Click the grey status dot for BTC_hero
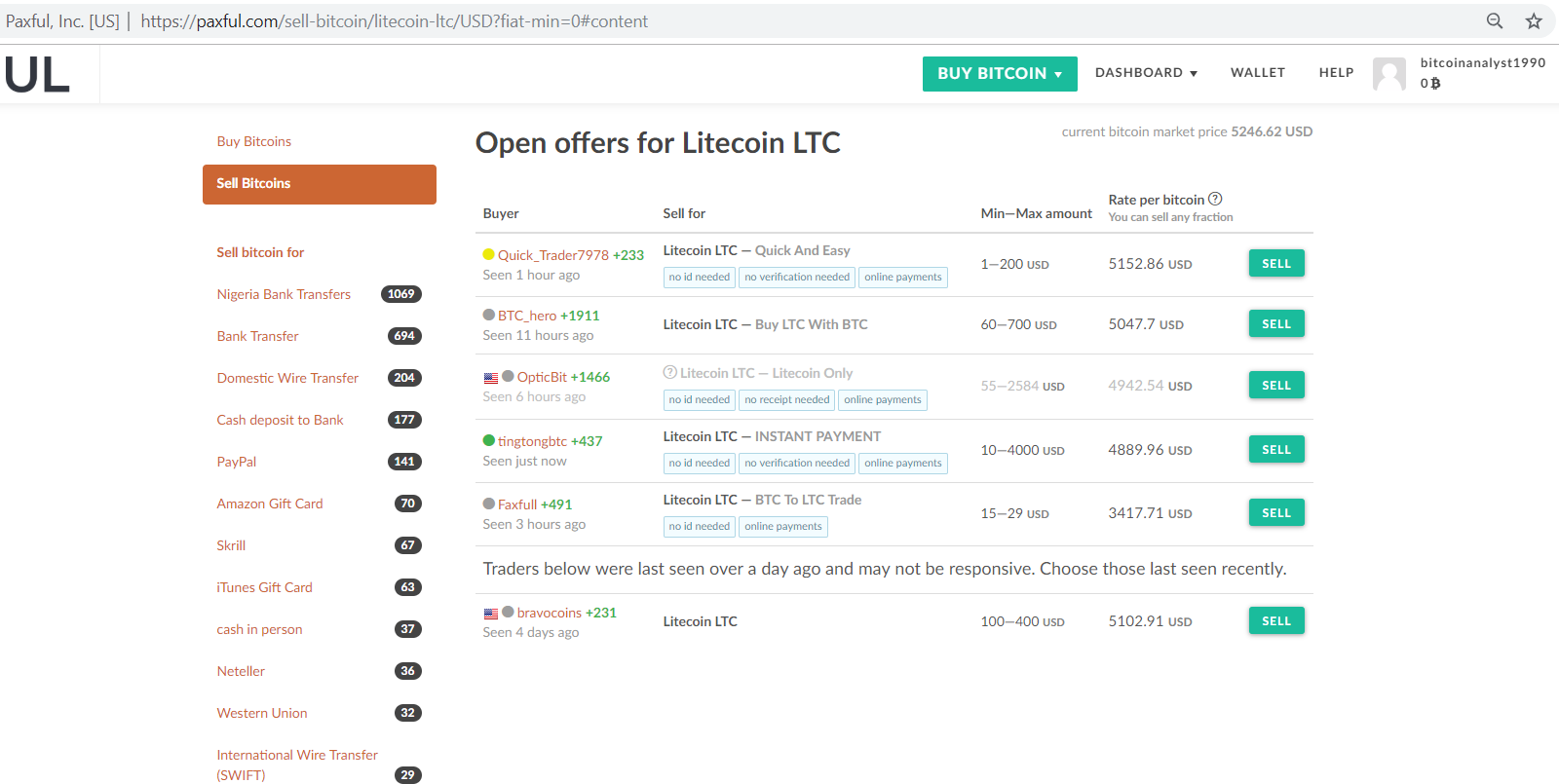This screenshot has height=784, width=1559. pyautogui.click(x=489, y=315)
